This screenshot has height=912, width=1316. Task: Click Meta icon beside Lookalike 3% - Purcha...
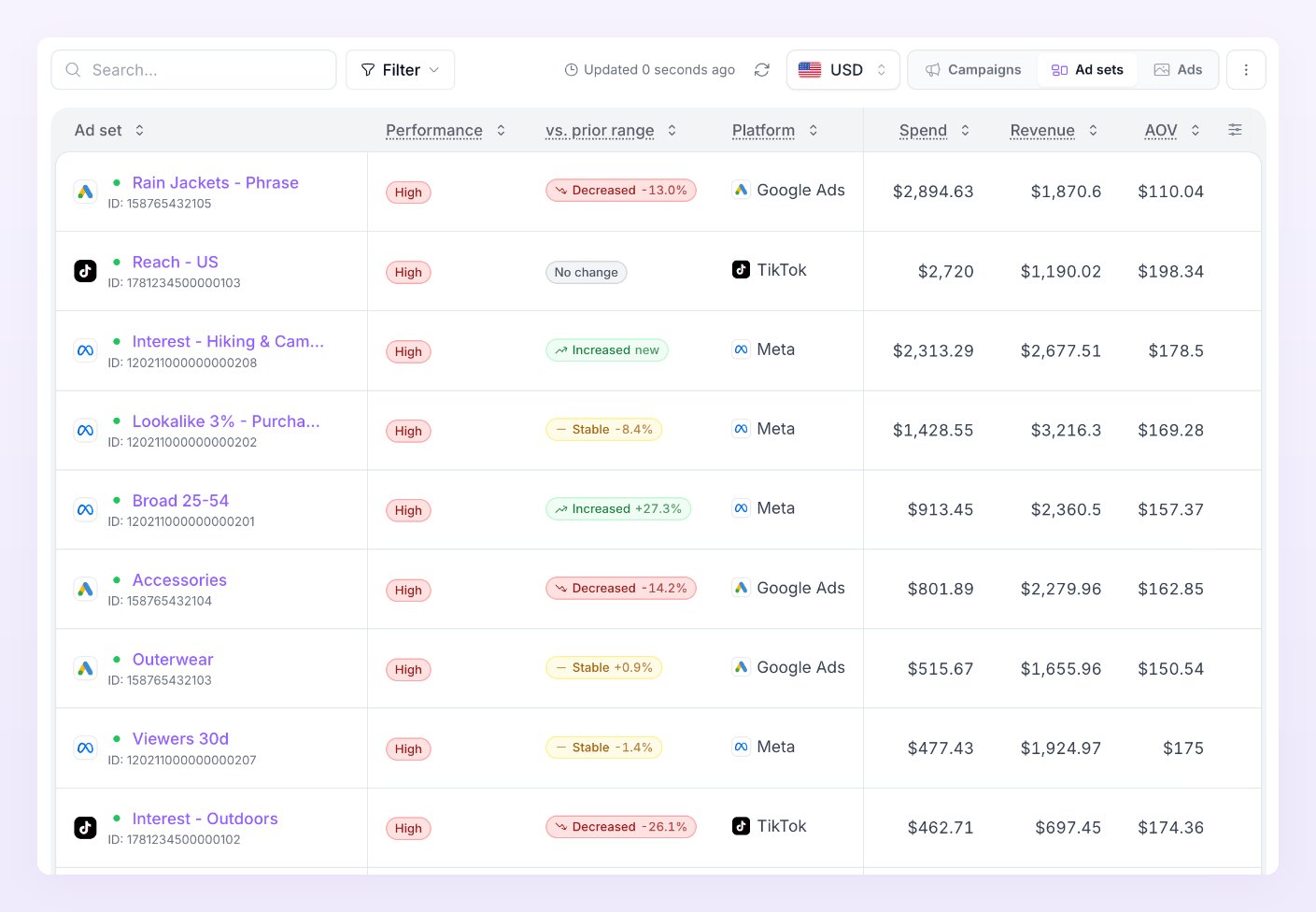pos(85,430)
